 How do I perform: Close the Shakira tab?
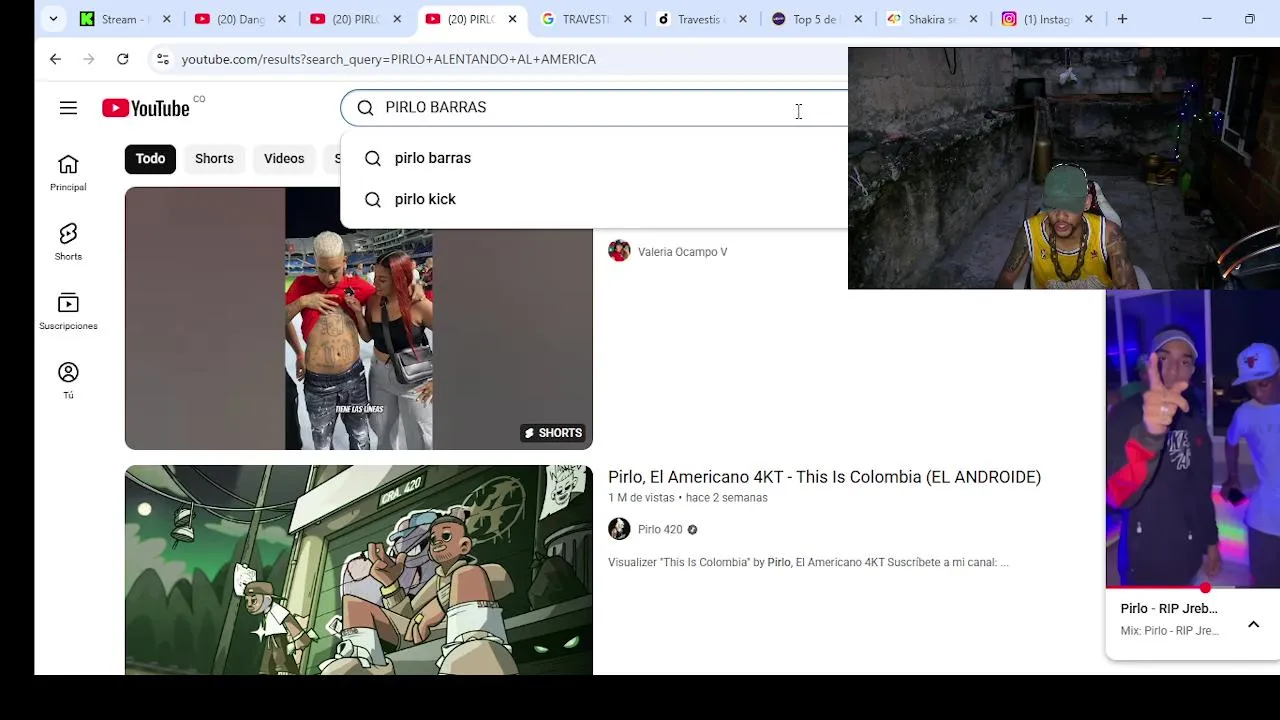973,19
